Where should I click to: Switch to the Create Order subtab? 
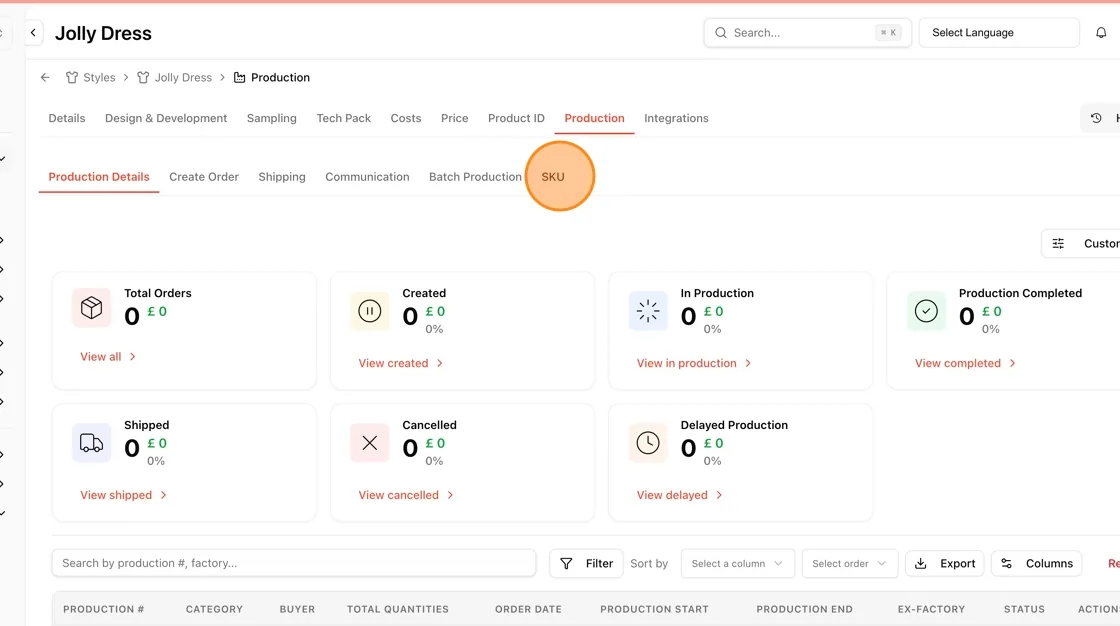pos(204,177)
